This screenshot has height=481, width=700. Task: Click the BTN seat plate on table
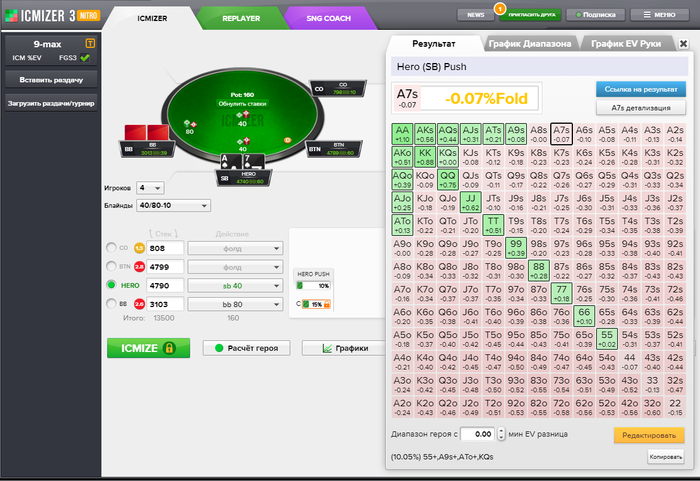tap(334, 149)
